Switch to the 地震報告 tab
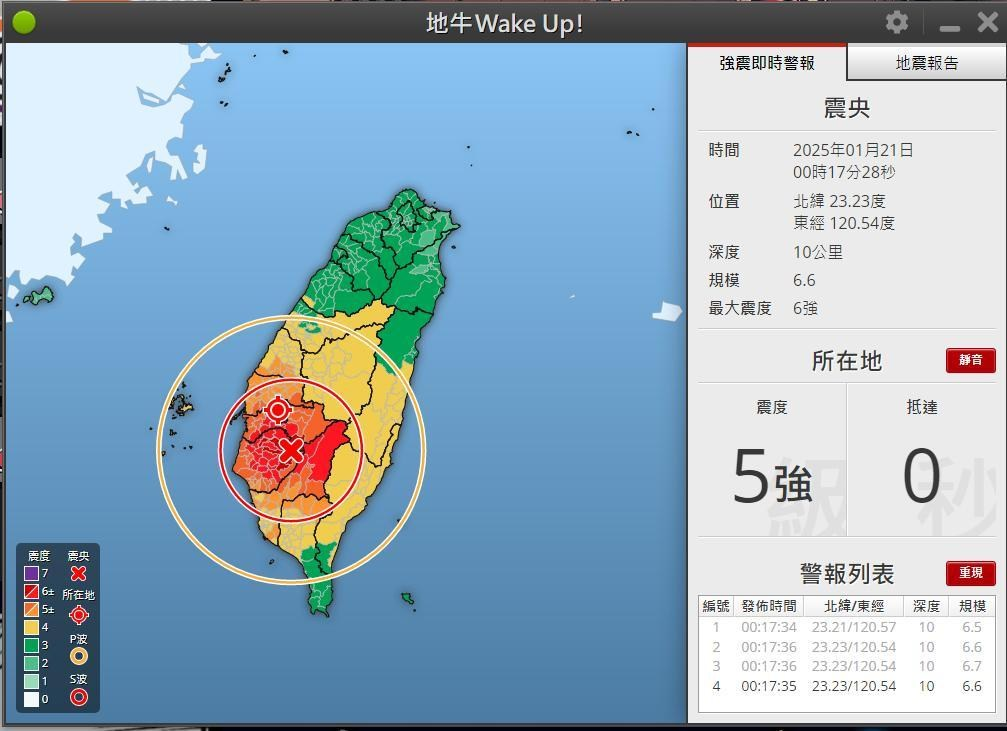Screen dimensions: 1007x731 point(926,63)
